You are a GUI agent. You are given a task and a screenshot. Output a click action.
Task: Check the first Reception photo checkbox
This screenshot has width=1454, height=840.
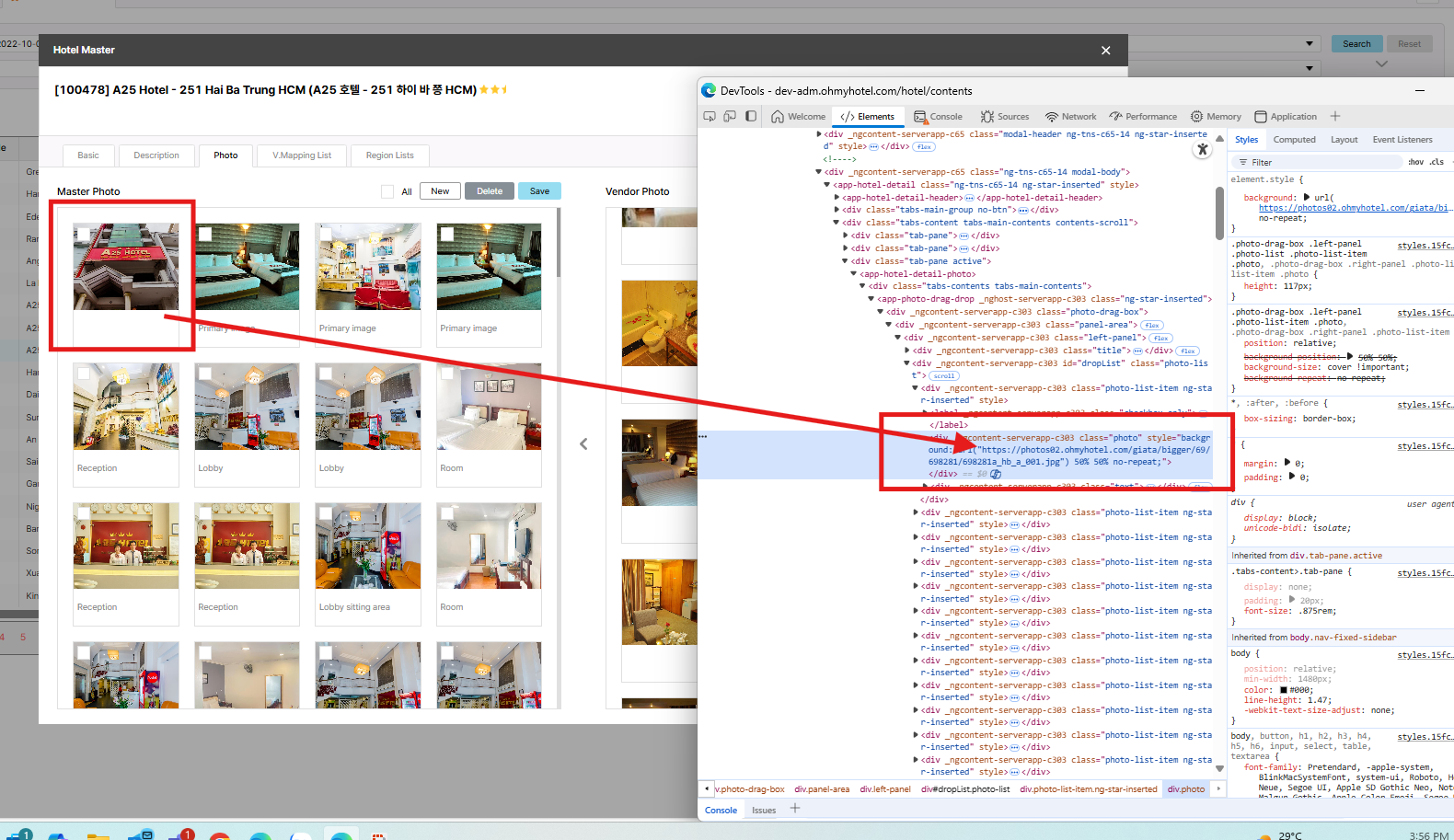[x=84, y=374]
